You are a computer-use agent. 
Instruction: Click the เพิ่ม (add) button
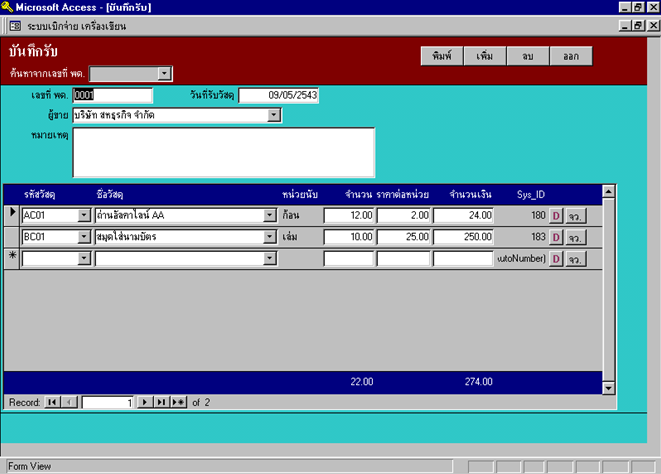click(485, 56)
